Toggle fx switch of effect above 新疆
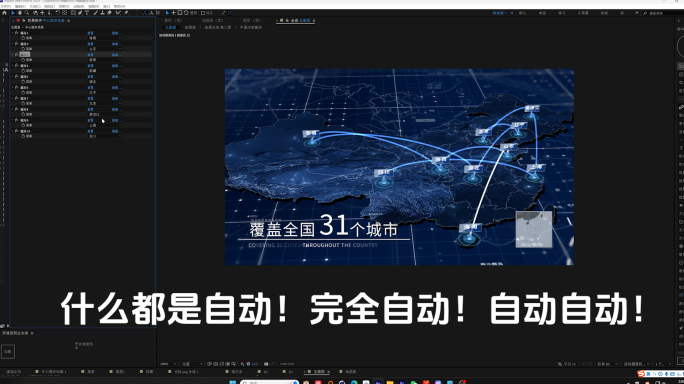The image size is (684, 384). [17, 65]
